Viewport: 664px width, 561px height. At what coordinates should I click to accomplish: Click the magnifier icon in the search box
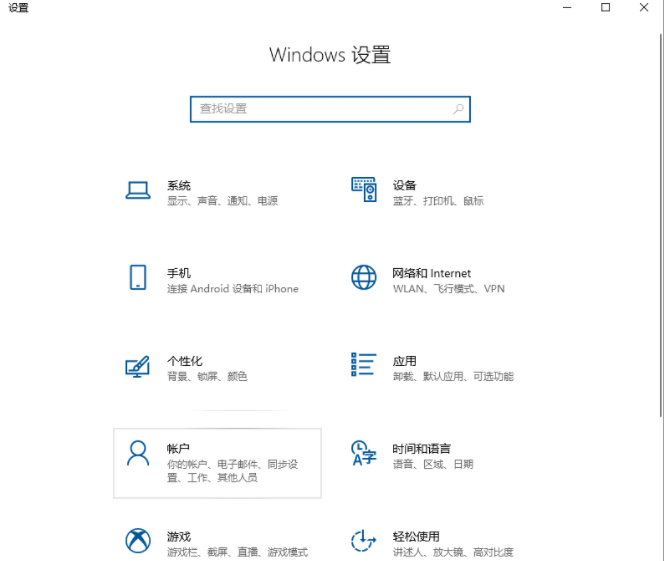tap(458, 109)
